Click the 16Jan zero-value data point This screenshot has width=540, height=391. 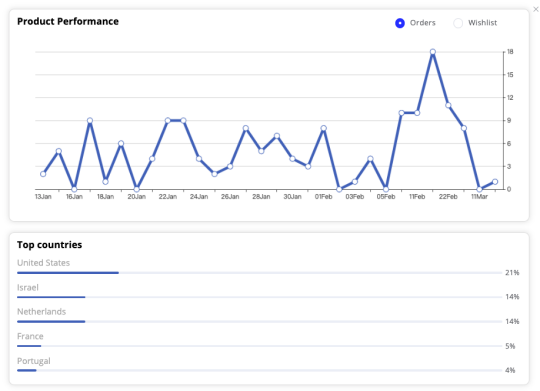point(74,189)
